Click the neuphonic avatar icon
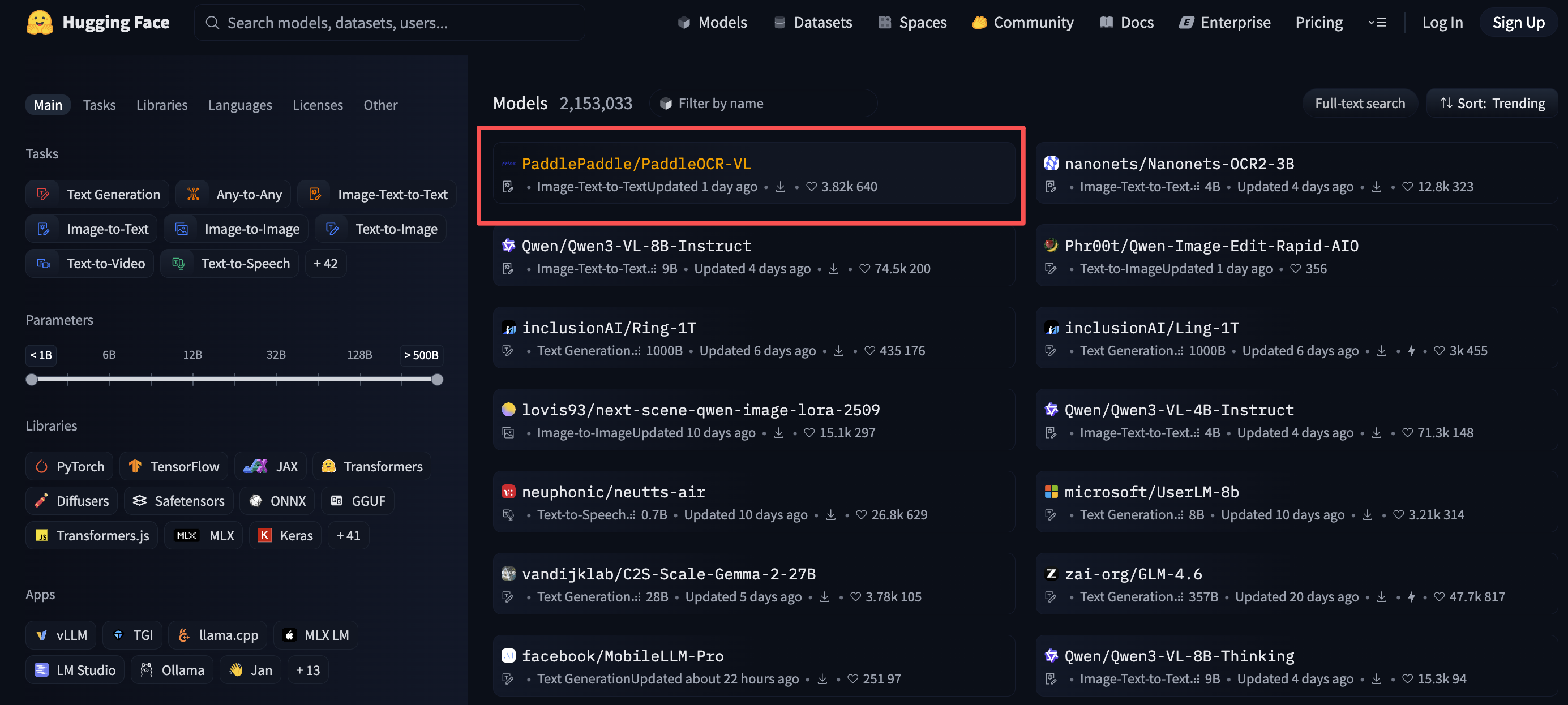The width and height of the screenshot is (1568, 705). point(508,492)
